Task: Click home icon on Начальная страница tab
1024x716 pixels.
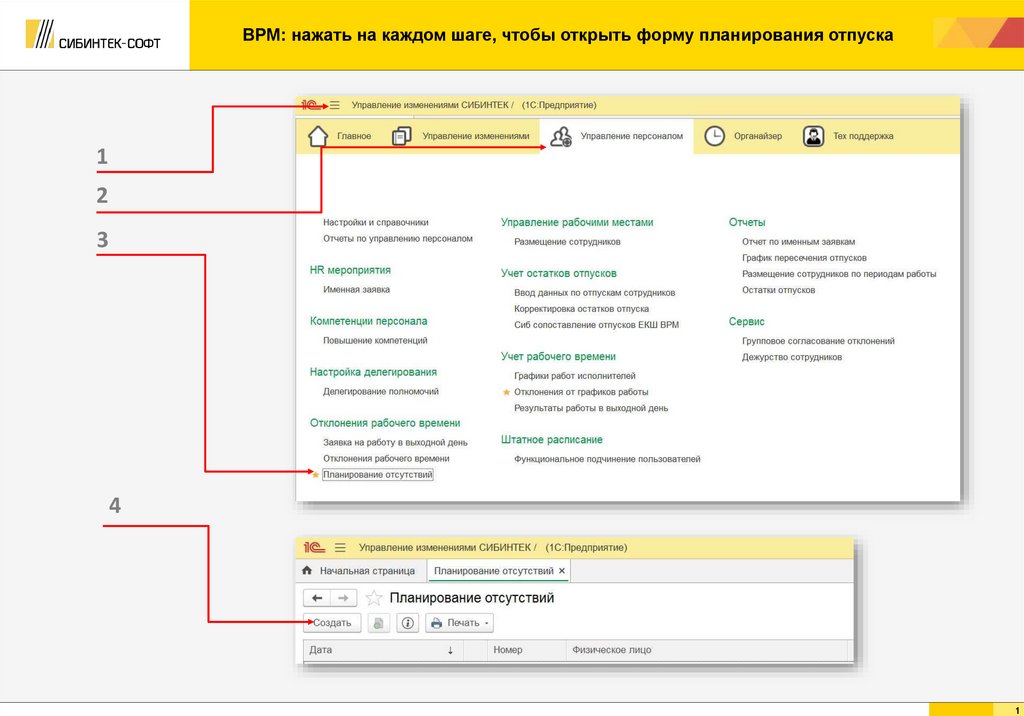Action: [x=307, y=570]
